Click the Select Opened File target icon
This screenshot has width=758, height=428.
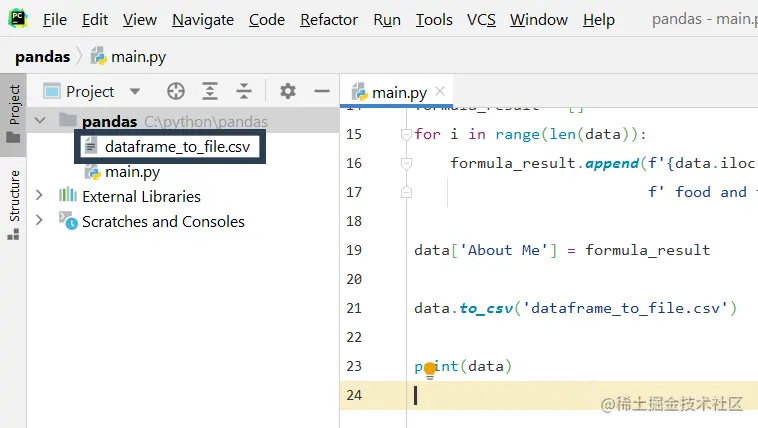(x=176, y=91)
